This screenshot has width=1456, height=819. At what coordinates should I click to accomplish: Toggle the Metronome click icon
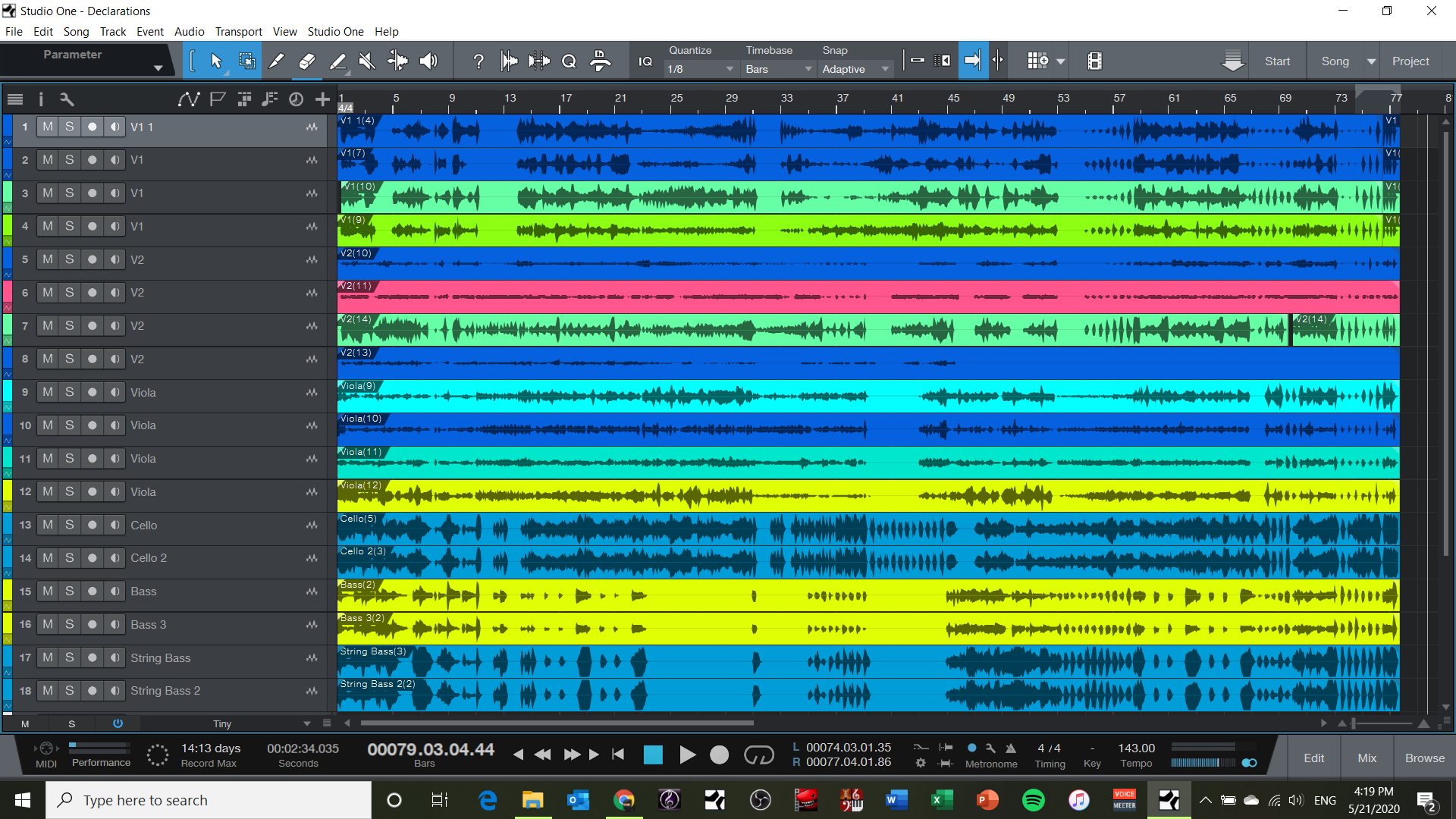coord(971,748)
